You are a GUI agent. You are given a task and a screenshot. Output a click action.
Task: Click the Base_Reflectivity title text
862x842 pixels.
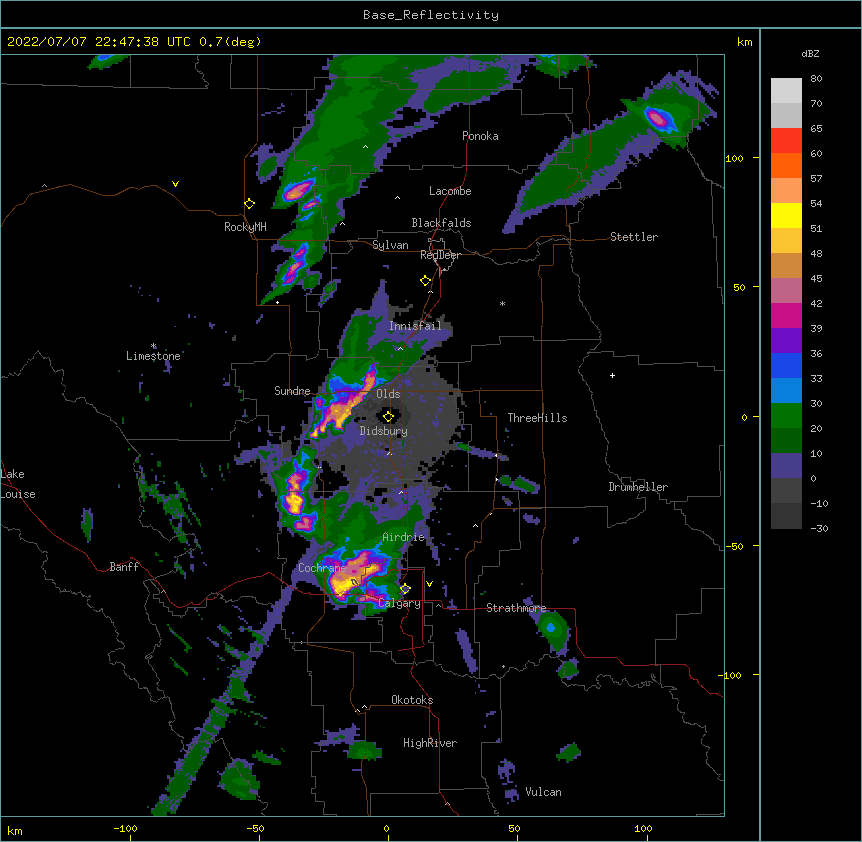pos(431,15)
